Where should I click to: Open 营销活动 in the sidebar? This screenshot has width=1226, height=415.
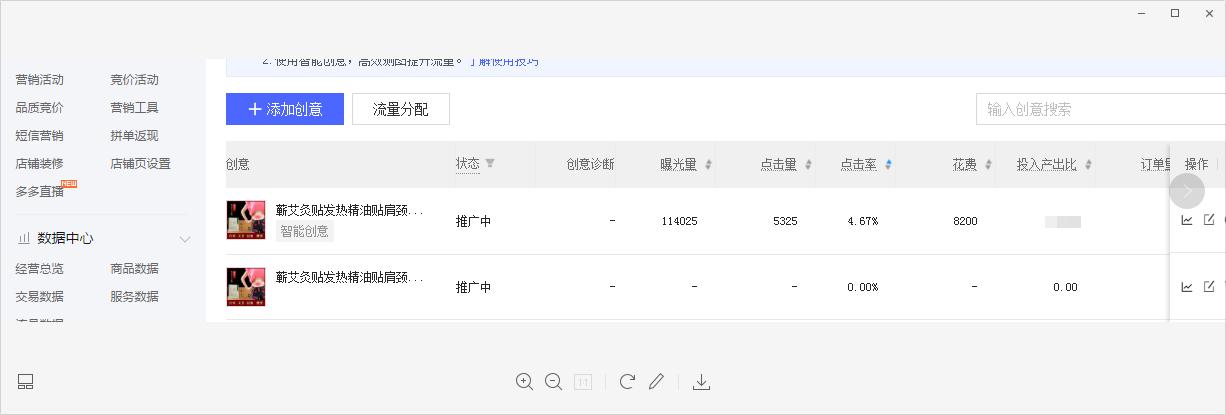click(x=39, y=80)
